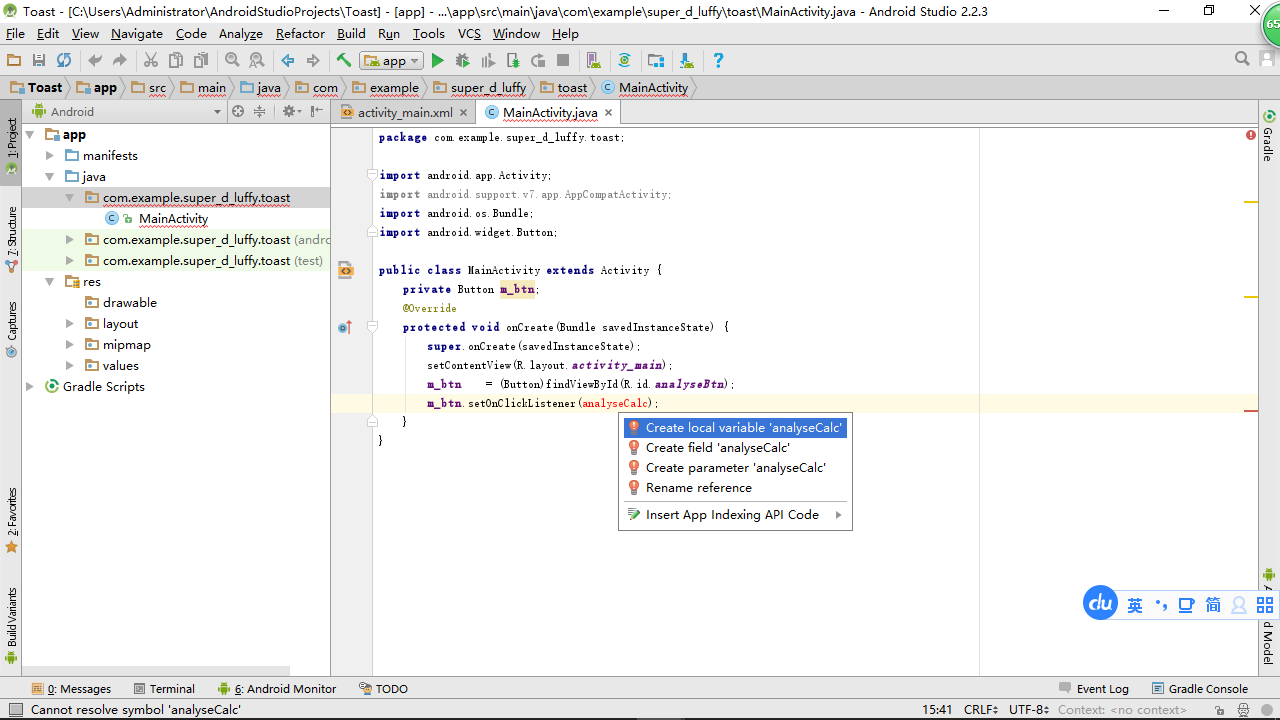Open the Event Log
The image size is (1280, 720).
click(1094, 688)
